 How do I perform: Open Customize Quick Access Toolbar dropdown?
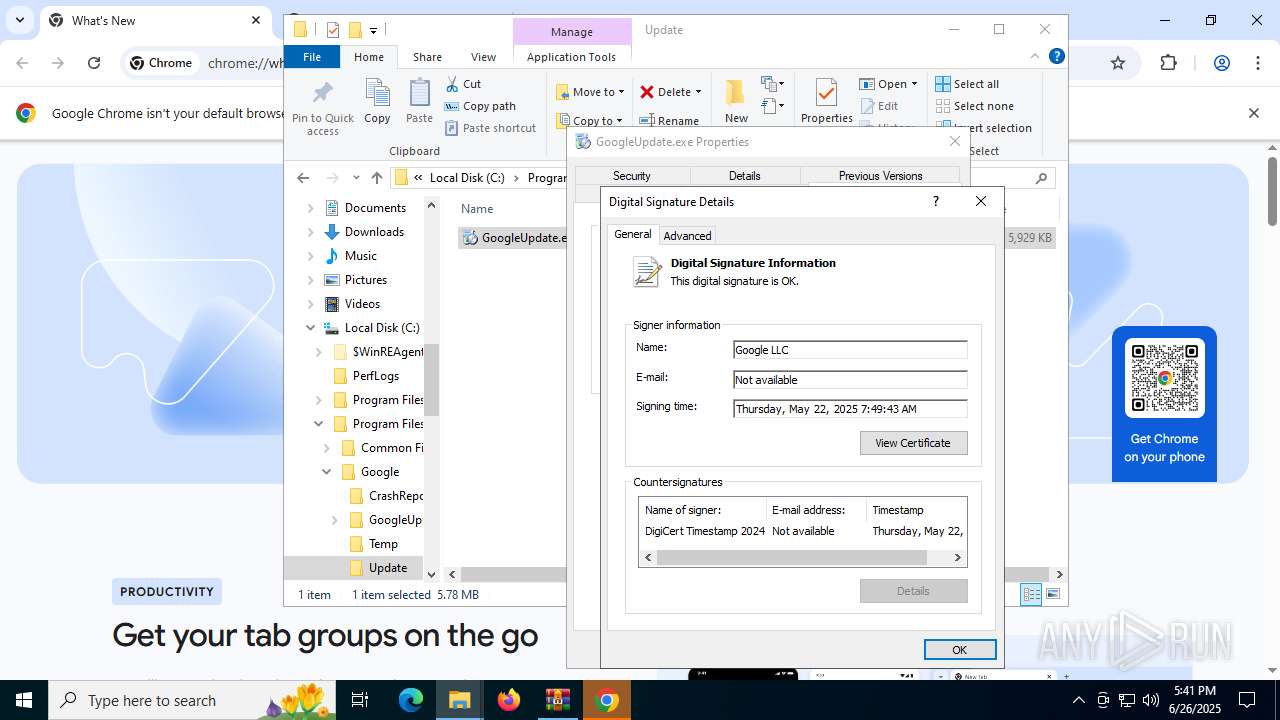(373, 31)
